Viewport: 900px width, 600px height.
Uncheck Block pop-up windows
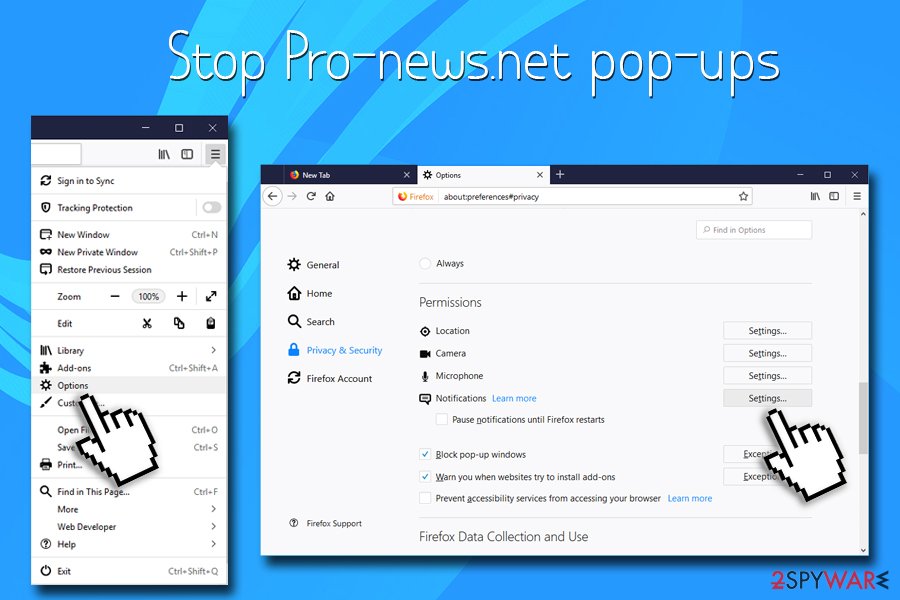click(425, 454)
